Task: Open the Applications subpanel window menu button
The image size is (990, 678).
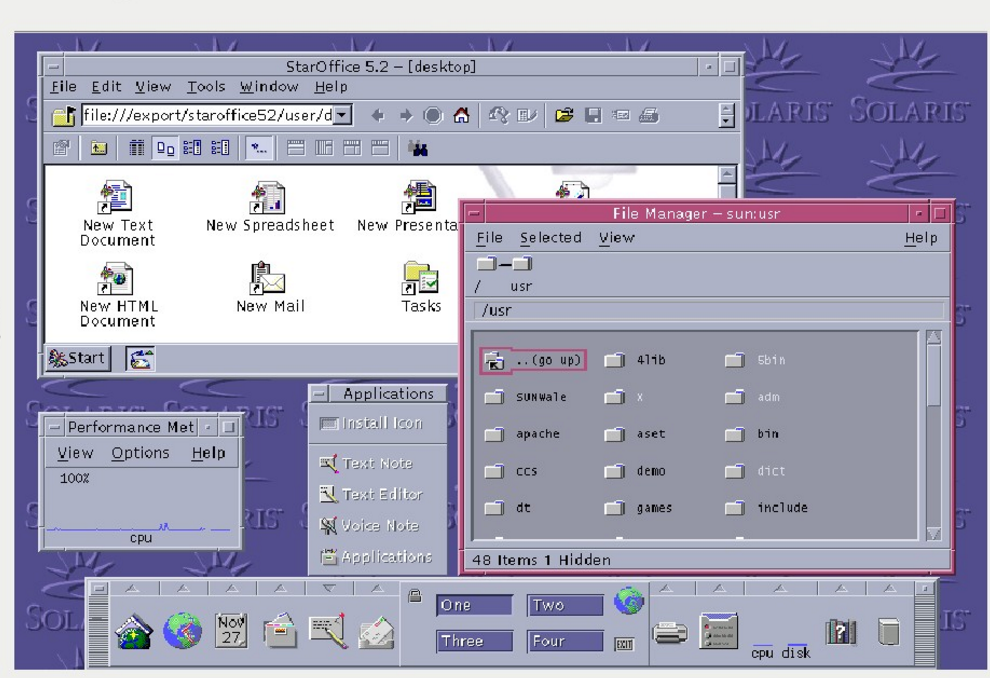Action: click(x=319, y=394)
